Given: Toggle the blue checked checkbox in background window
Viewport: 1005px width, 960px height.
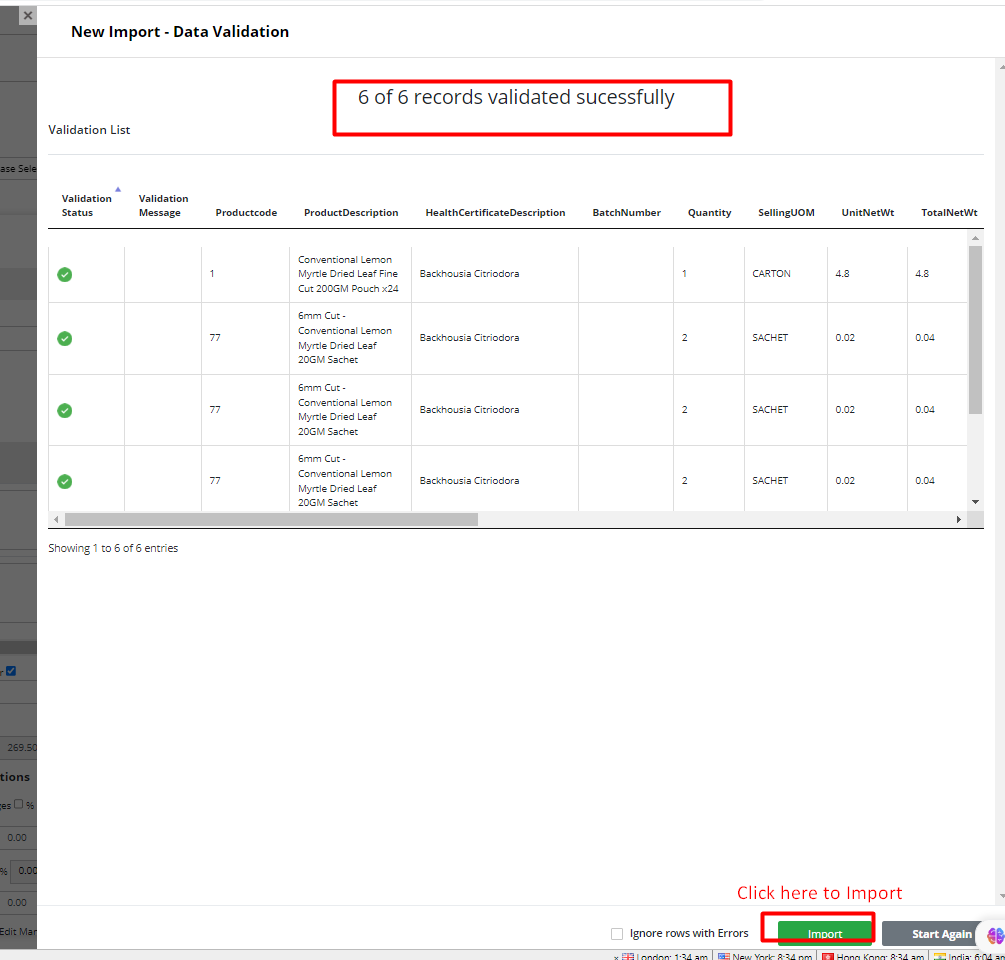Looking at the screenshot, I should point(11,671).
